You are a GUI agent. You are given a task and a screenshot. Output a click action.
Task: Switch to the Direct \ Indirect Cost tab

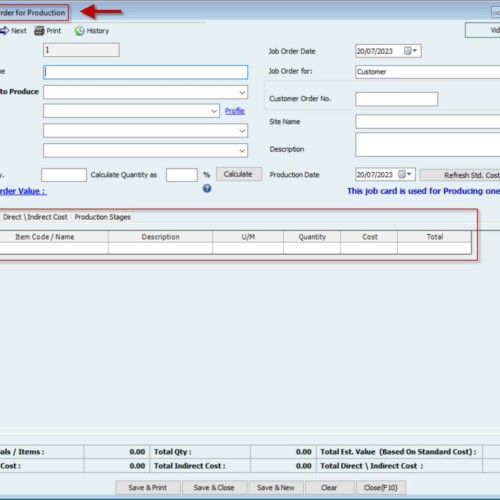35,217
